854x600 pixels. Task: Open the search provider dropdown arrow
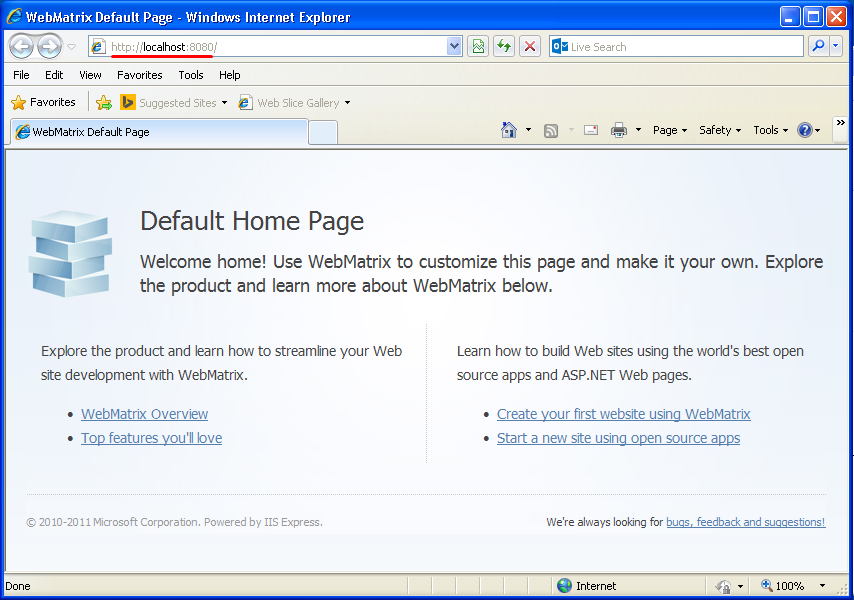click(x=835, y=47)
